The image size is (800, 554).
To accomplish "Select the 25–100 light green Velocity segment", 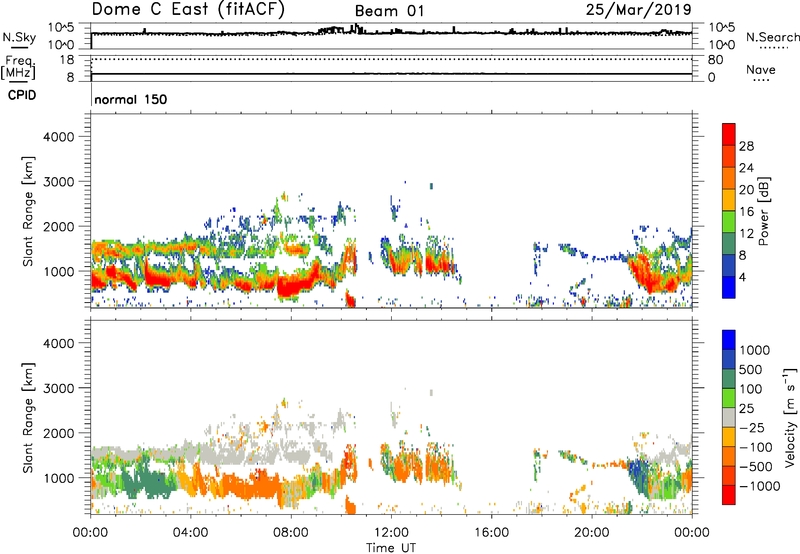I will (729, 398).
